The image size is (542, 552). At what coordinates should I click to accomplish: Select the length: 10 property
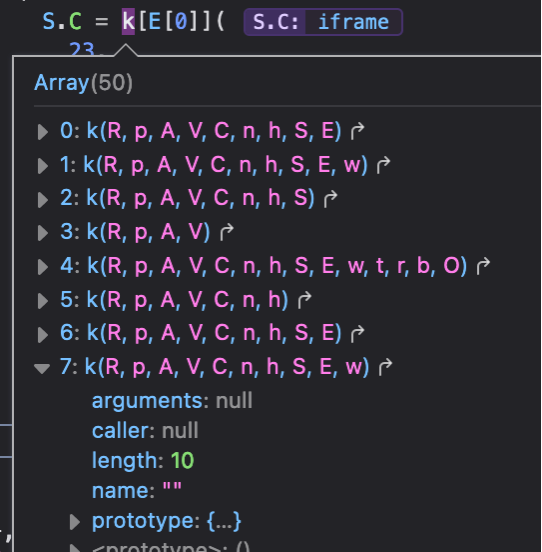143,461
